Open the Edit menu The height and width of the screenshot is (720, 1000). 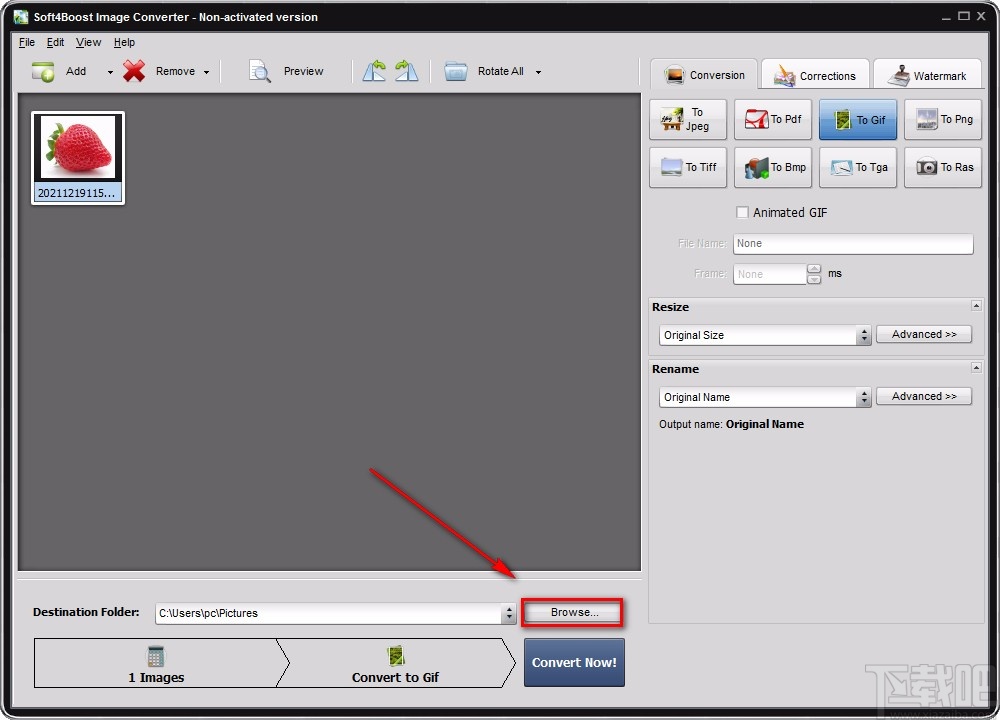(x=55, y=42)
